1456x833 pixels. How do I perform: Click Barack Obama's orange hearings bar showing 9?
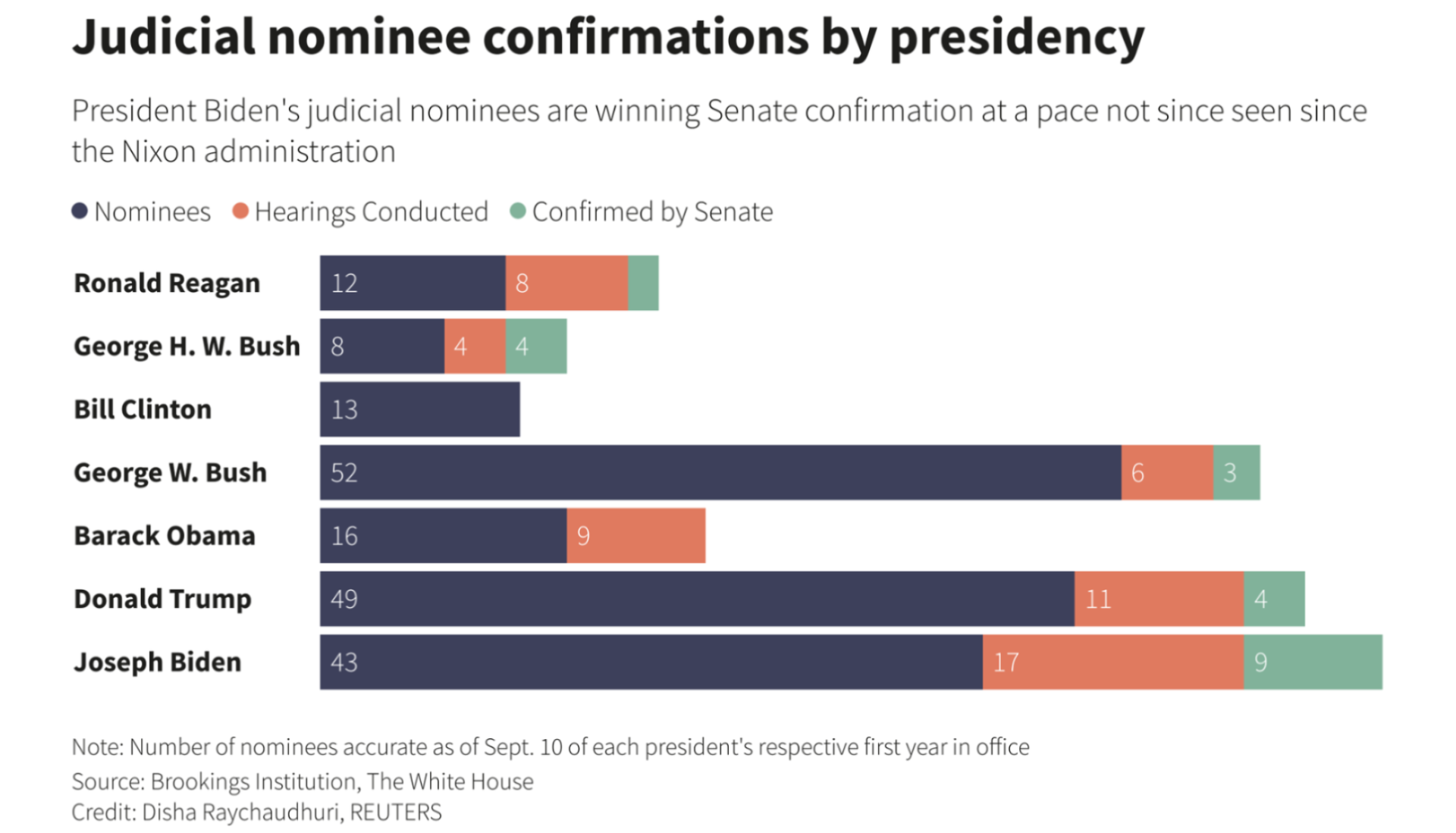pos(635,536)
